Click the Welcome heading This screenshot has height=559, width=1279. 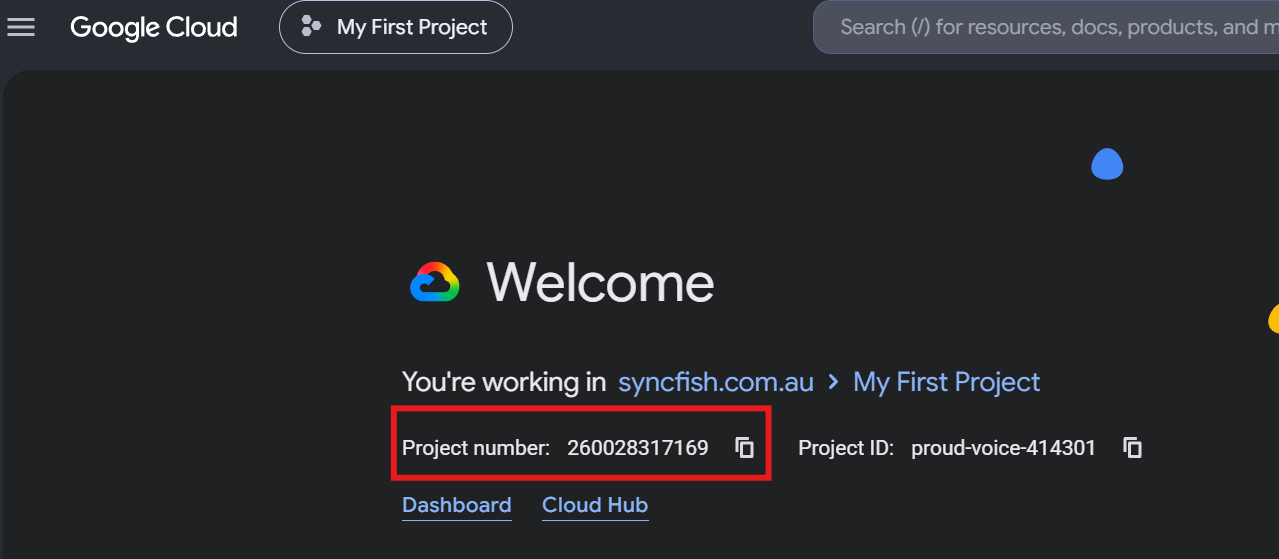click(600, 283)
